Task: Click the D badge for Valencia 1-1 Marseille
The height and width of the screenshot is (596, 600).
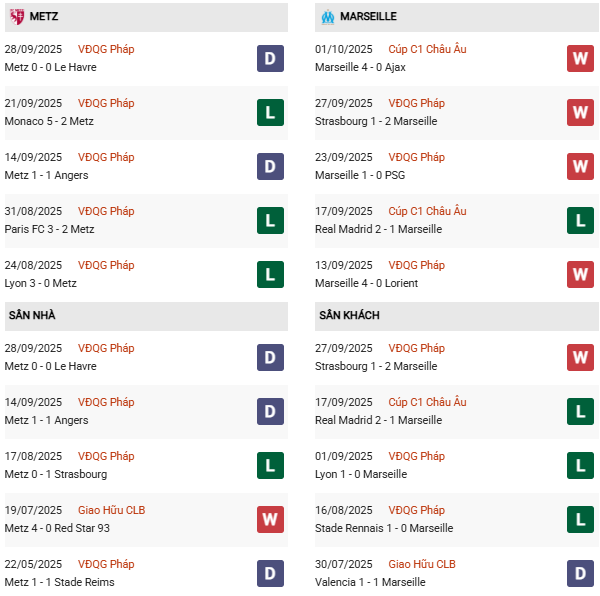Action: pyautogui.click(x=580, y=573)
